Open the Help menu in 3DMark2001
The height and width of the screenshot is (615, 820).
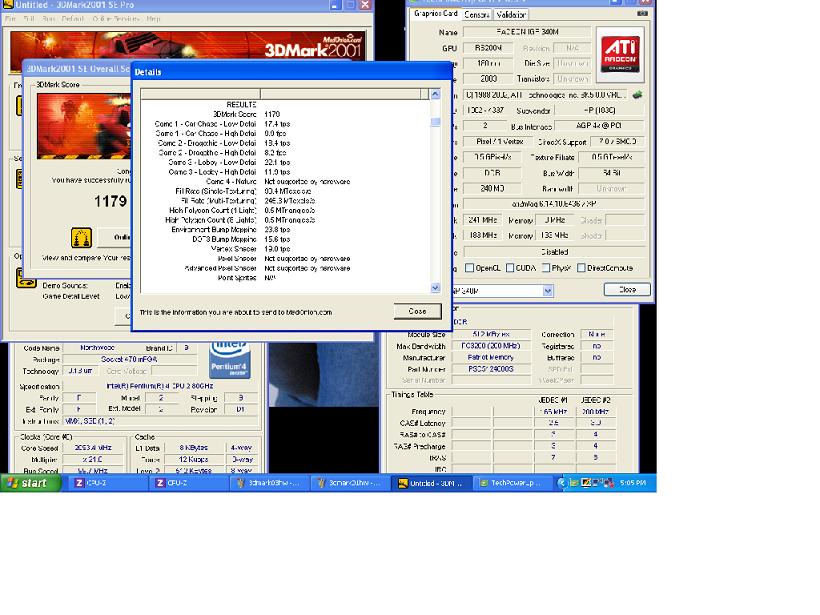pyautogui.click(x=153, y=19)
